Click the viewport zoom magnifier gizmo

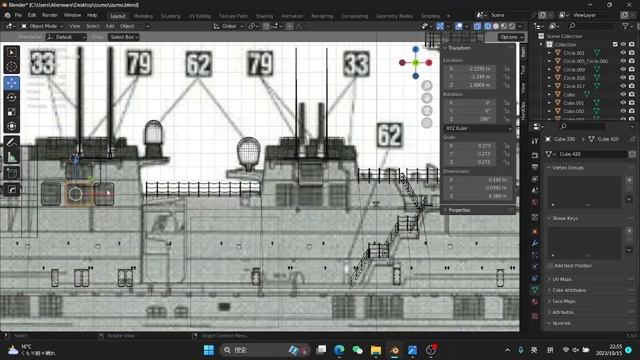(427, 85)
